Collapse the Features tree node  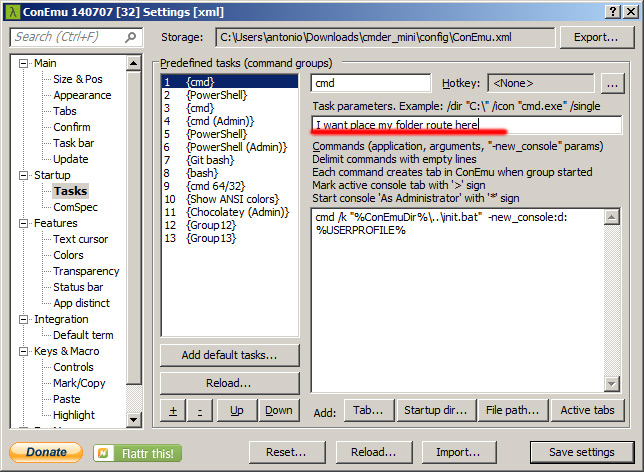[x=23, y=223]
